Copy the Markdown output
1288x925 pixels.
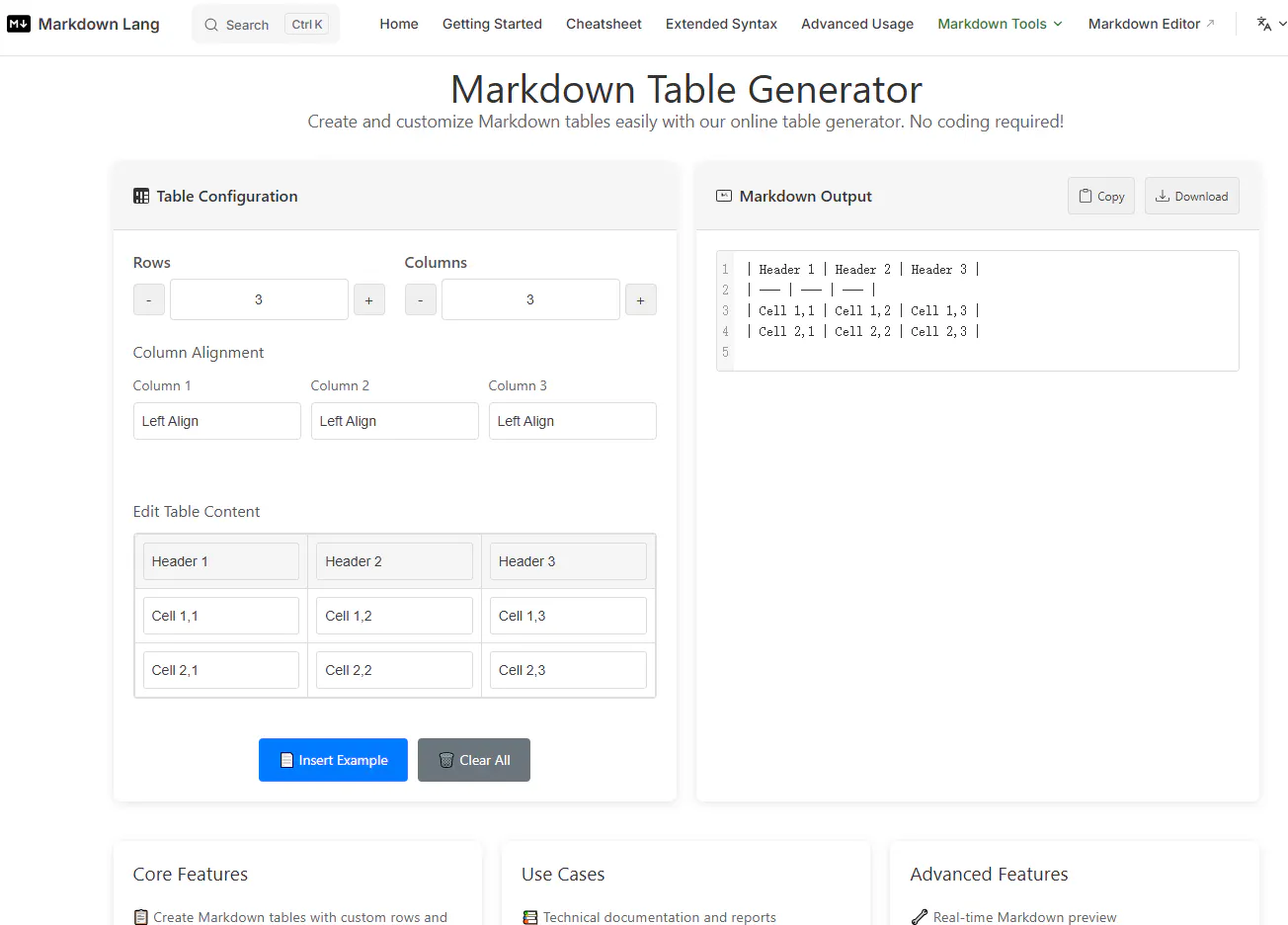(x=1101, y=196)
